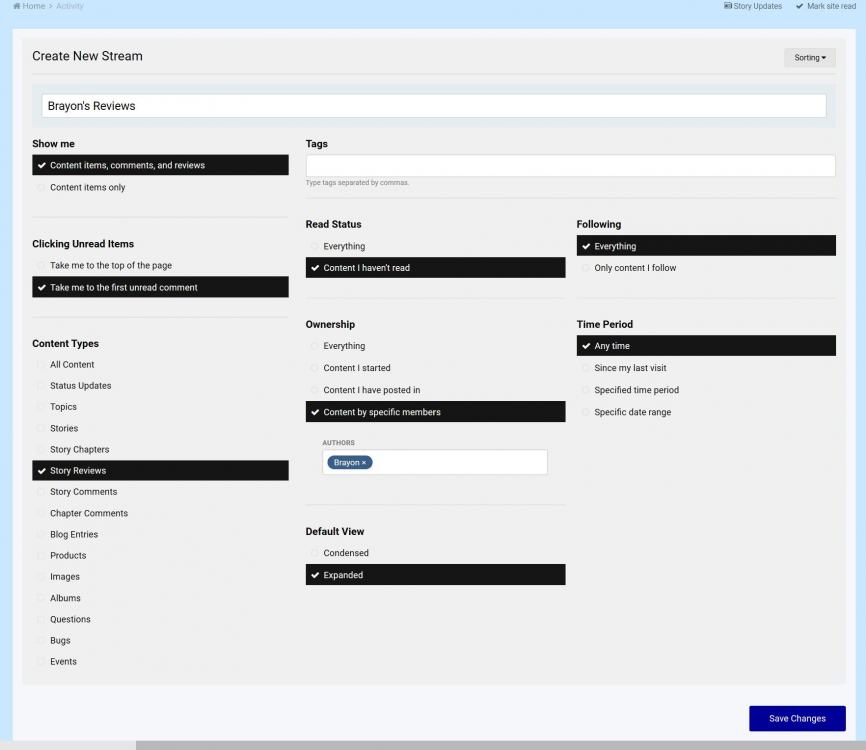Viewport: 866px width, 750px height.
Task: Check the Status Updates content type
Action: coord(80,386)
